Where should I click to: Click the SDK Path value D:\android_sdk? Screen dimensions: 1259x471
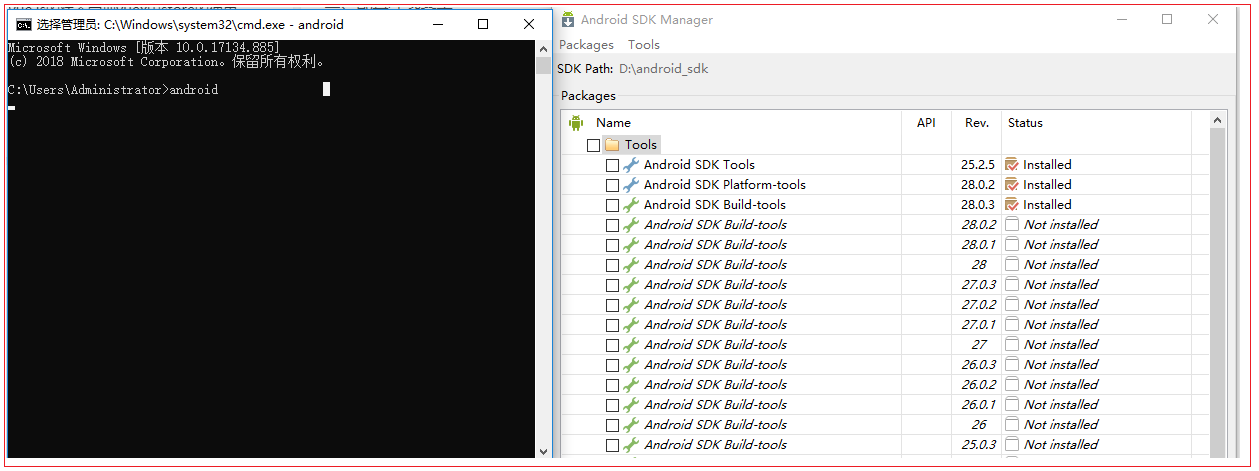click(664, 69)
